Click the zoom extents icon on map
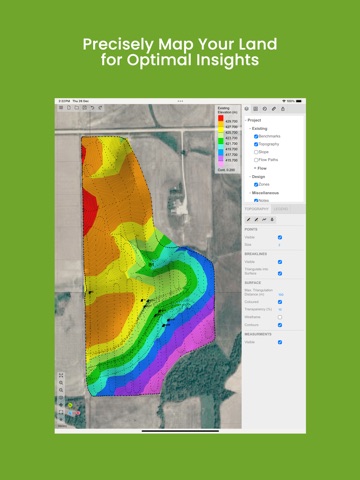The width and height of the screenshot is (360, 480). tap(61, 375)
